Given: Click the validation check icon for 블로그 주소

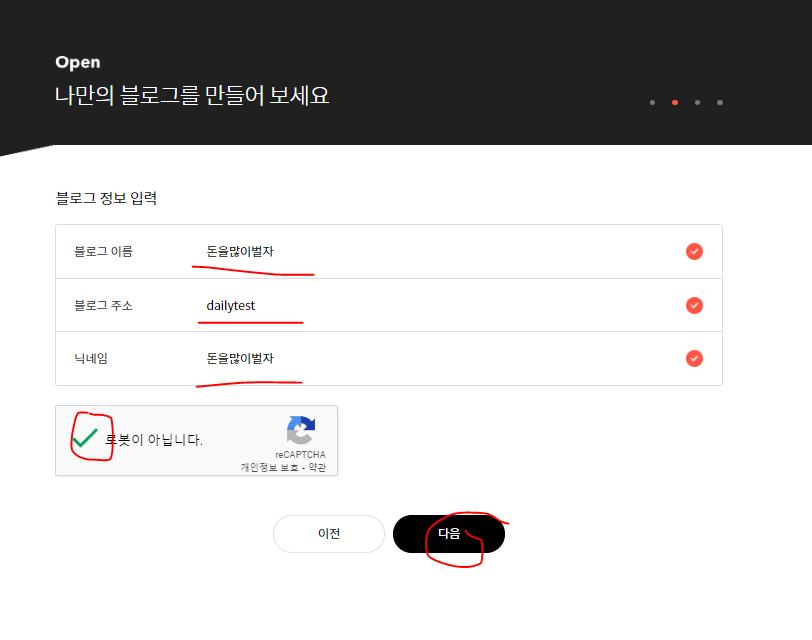Looking at the screenshot, I should 694,306.
